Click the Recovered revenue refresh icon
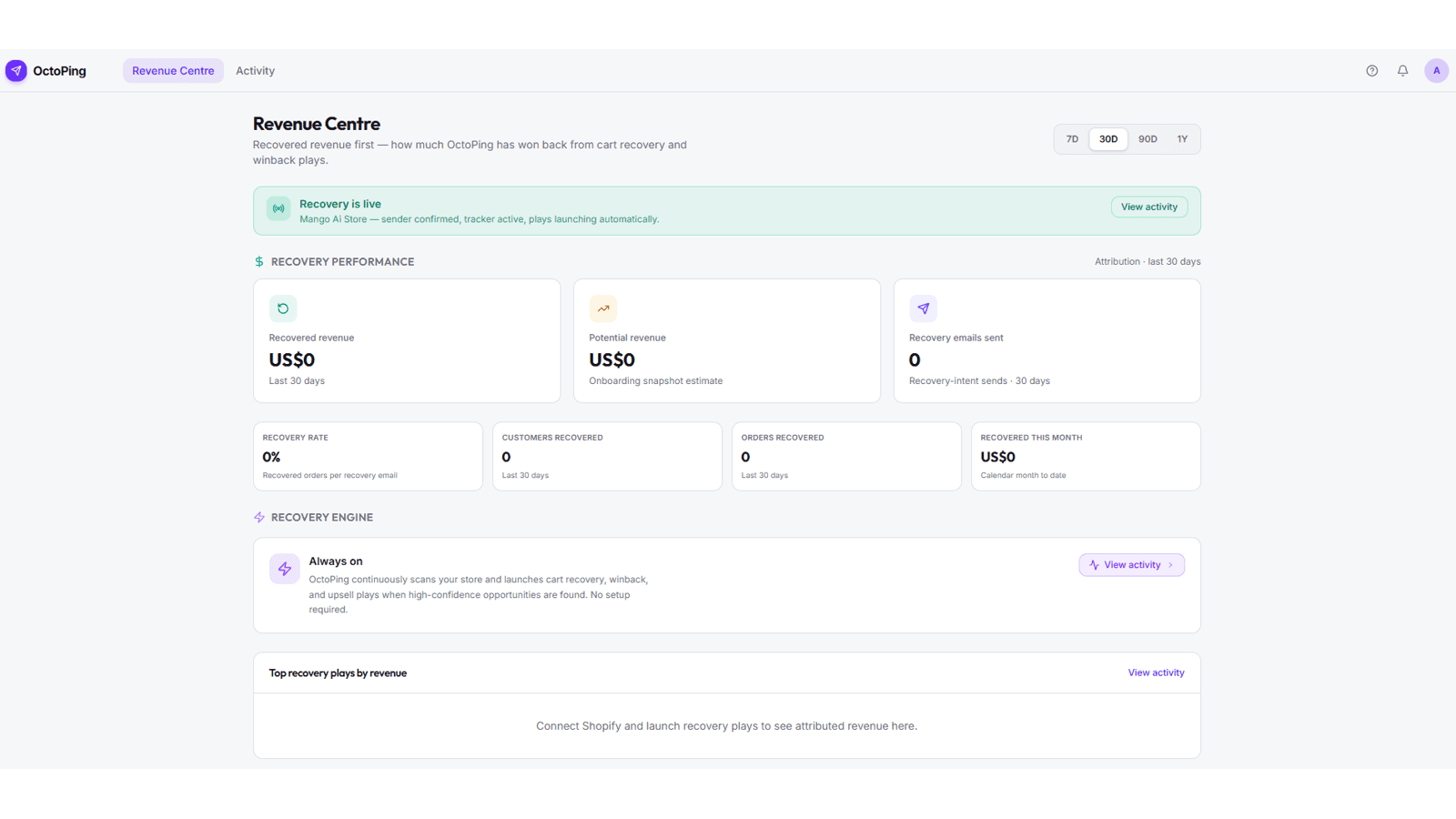1456x819 pixels. [x=283, y=308]
